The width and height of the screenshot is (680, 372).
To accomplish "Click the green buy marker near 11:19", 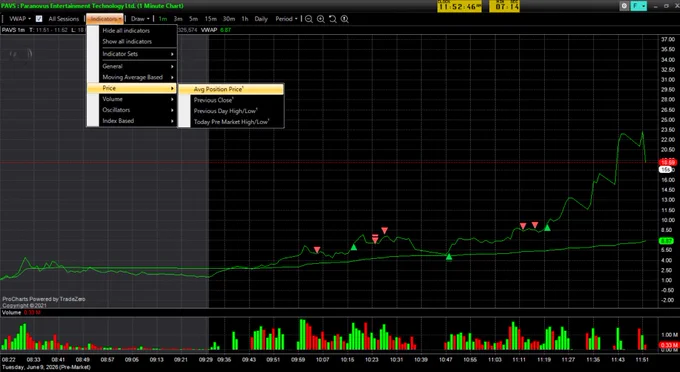I will (x=547, y=228).
